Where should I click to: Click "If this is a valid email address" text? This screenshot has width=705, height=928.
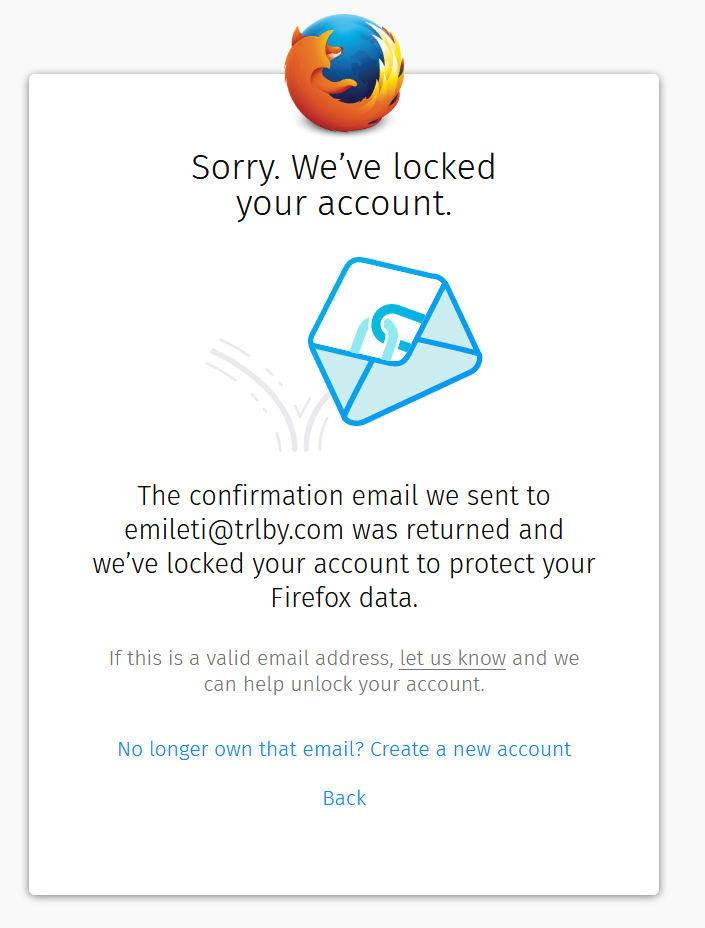click(250, 659)
